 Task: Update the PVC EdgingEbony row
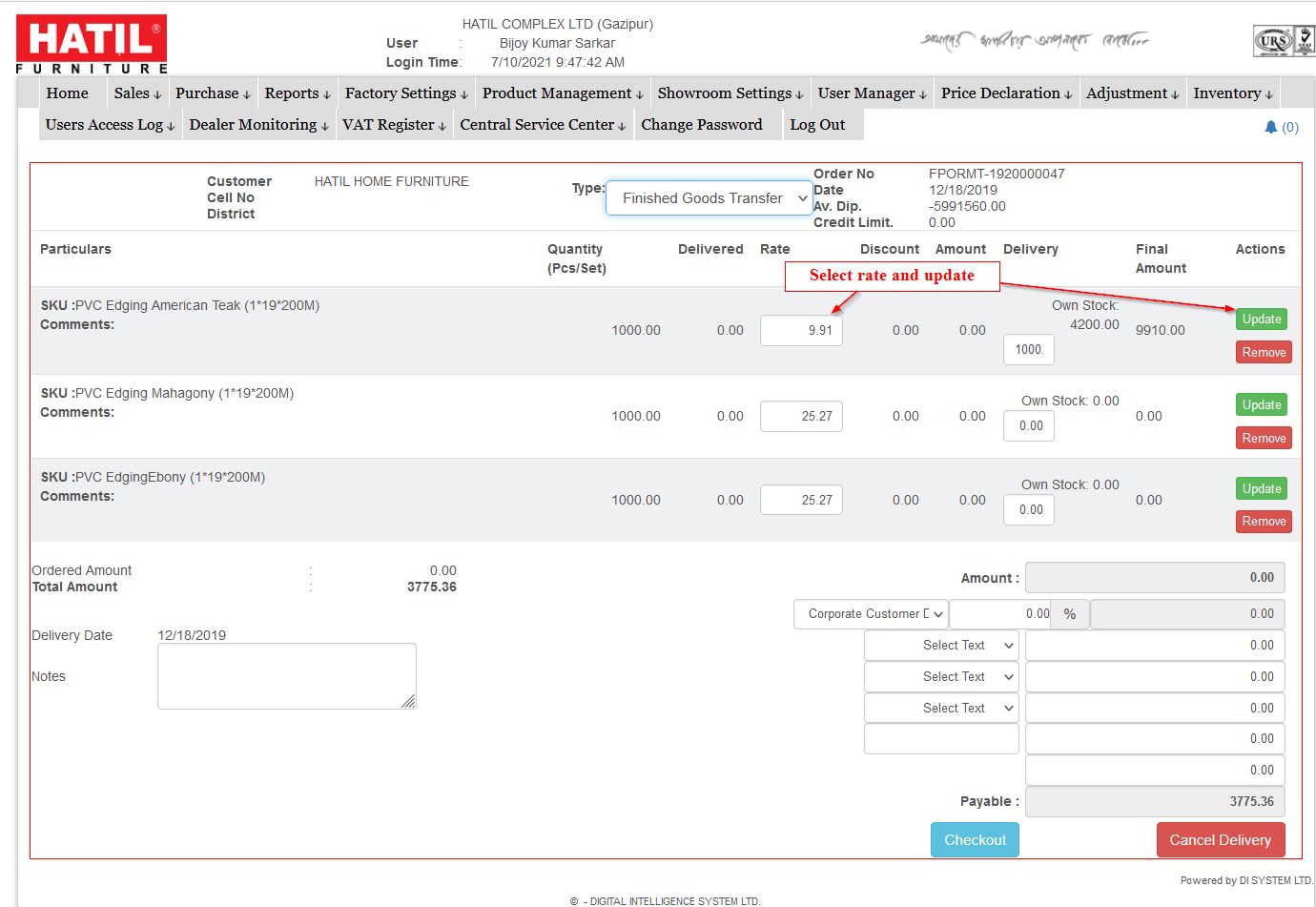click(x=1262, y=489)
